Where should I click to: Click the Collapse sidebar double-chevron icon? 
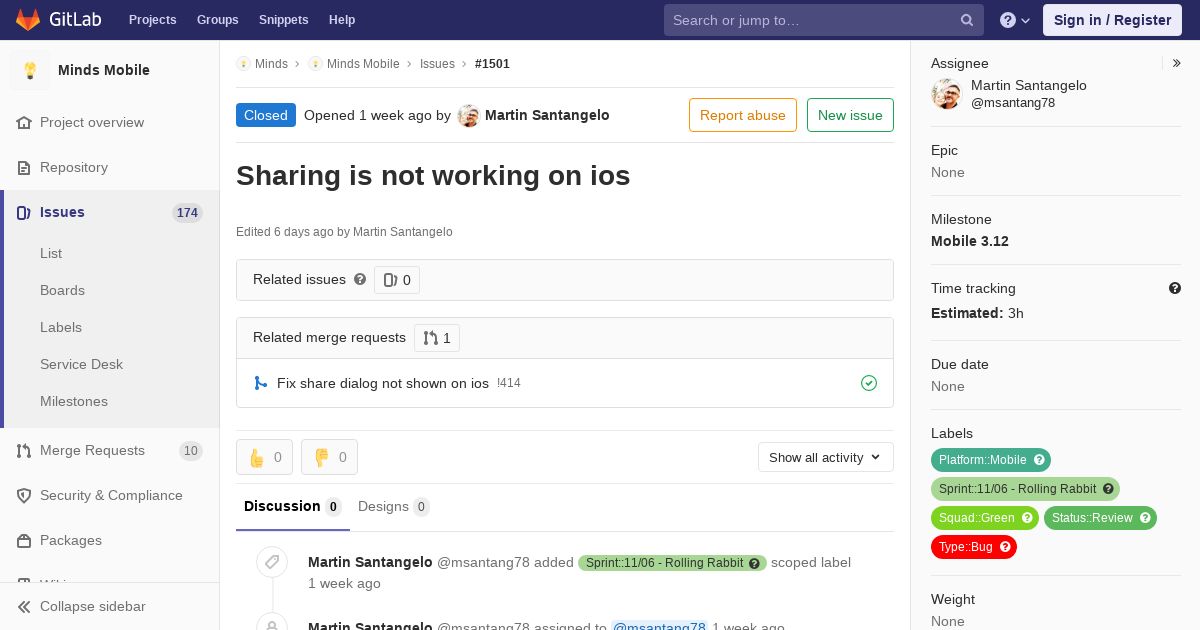point(24,607)
